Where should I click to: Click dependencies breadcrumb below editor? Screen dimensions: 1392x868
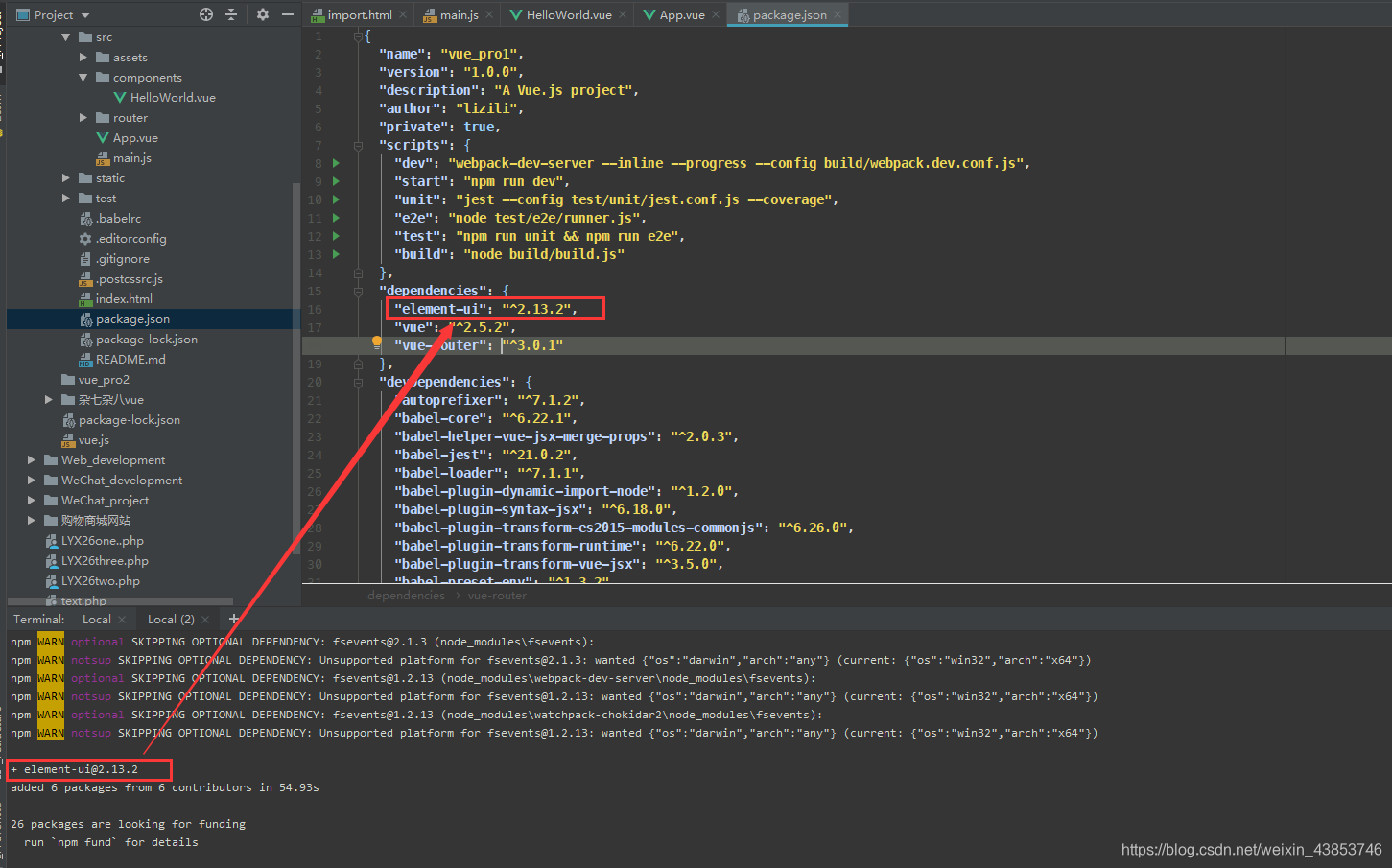pyautogui.click(x=406, y=596)
